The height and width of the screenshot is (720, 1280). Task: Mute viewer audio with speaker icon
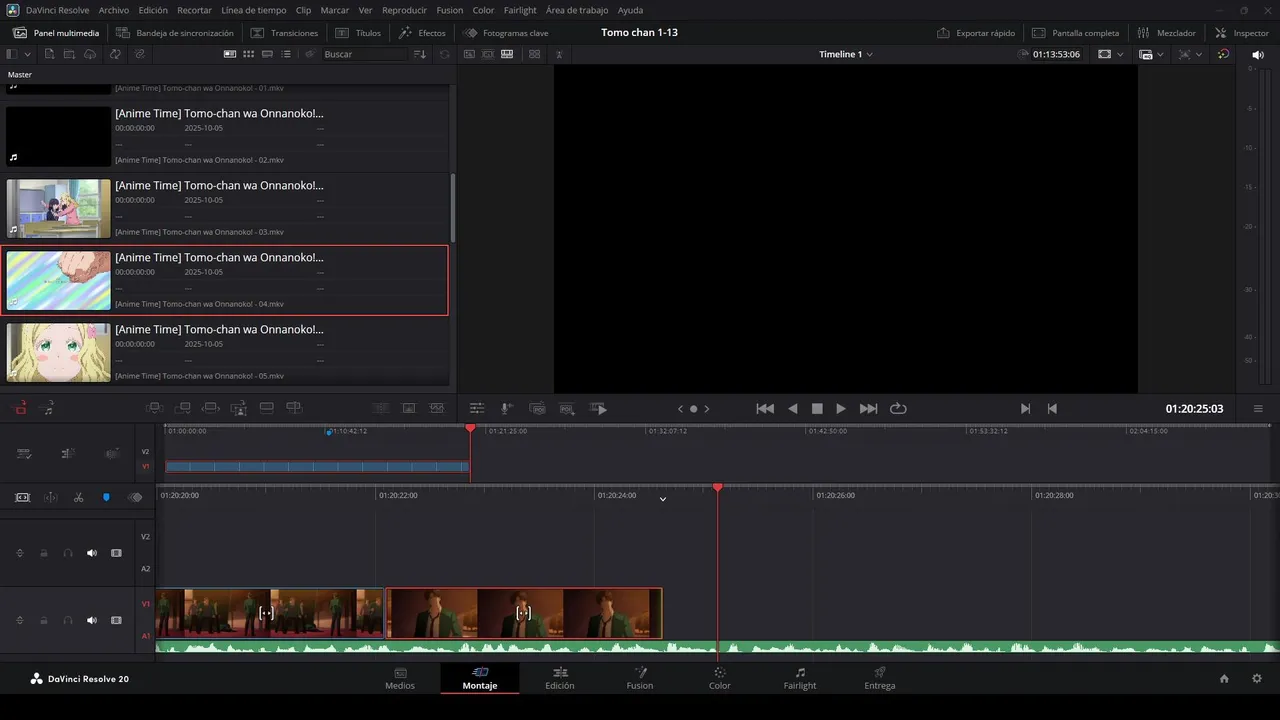[1258, 54]
